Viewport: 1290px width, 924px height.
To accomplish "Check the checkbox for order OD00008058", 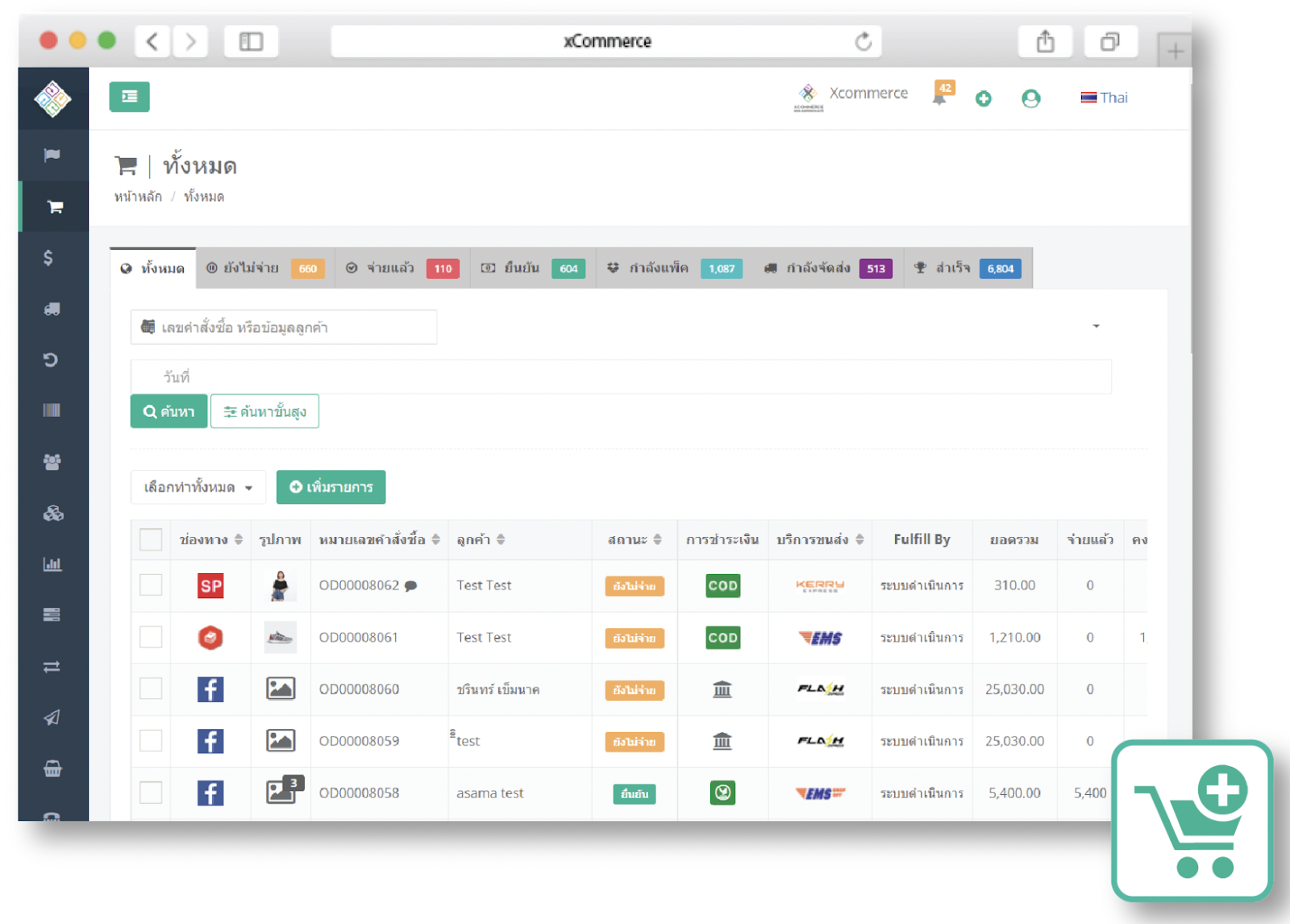I will [151, 793].
